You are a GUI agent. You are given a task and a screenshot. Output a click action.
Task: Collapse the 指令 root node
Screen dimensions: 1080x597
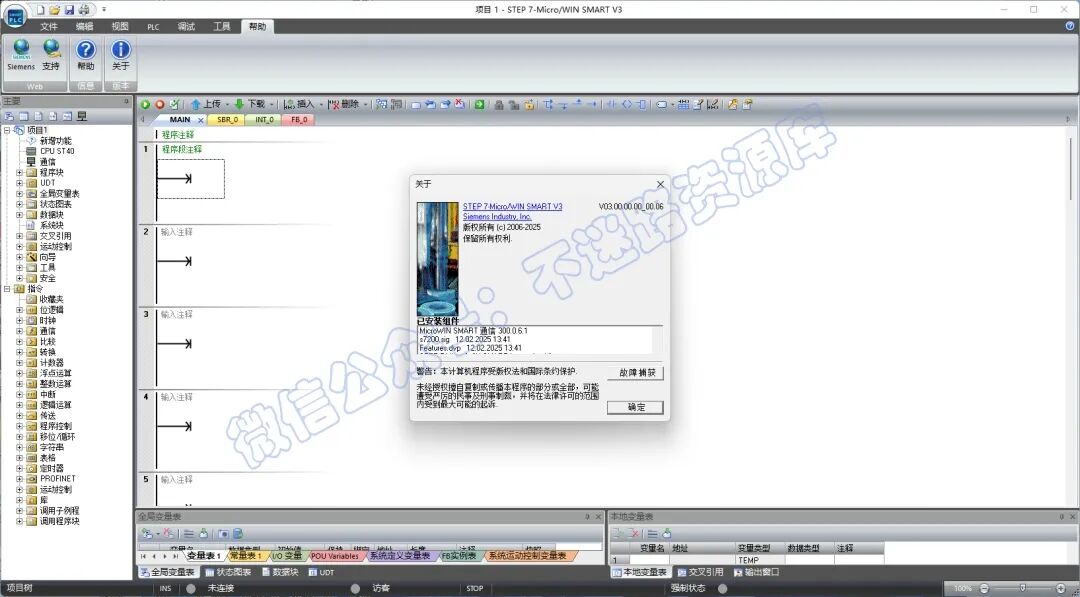(x=7, y=289)
